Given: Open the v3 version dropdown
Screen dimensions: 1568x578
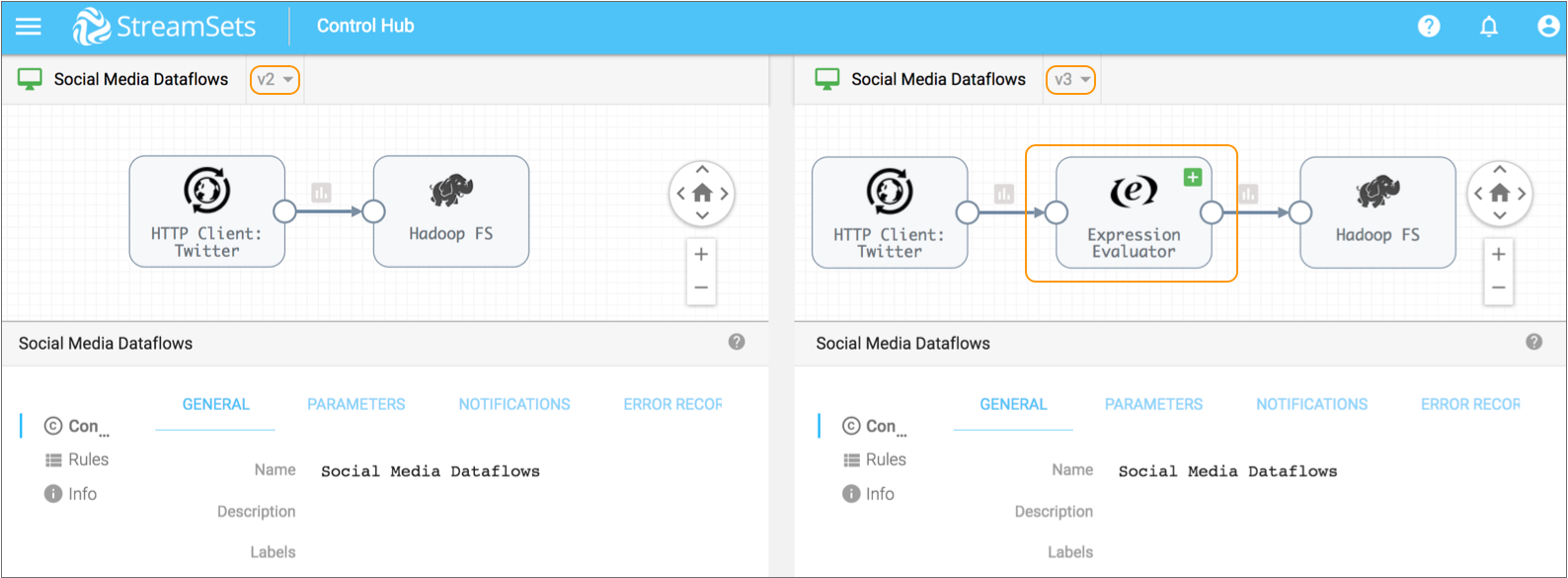Looking at the screenshot, I should tap(1071, 79).
